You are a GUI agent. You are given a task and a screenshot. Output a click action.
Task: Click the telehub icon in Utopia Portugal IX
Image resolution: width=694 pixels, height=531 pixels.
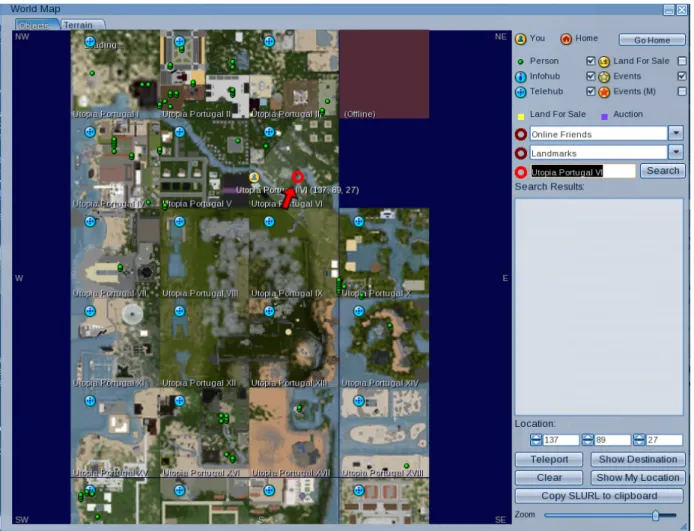point(269,221)
